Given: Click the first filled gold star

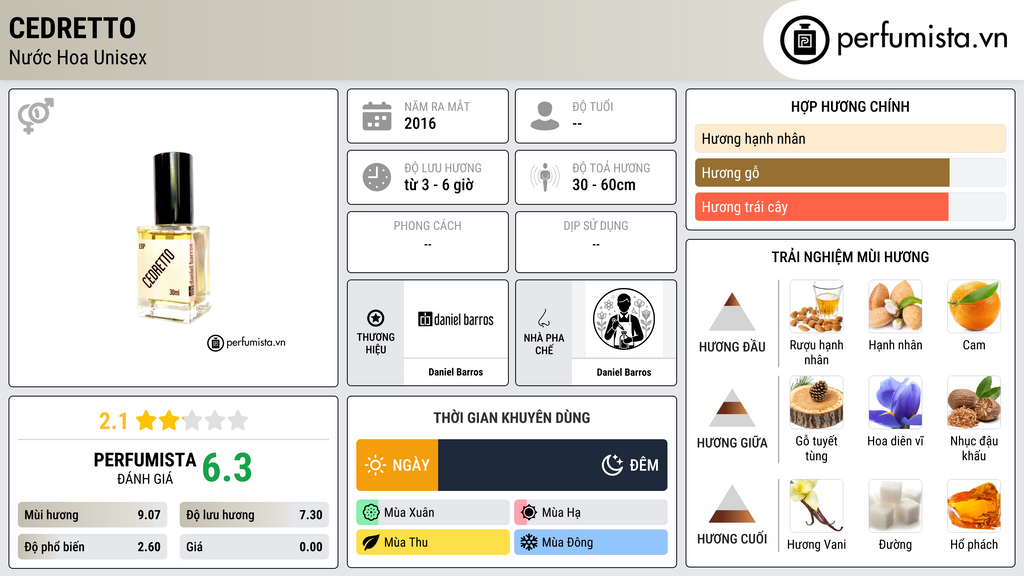Looking at the screenshot, I should (146, 420).
